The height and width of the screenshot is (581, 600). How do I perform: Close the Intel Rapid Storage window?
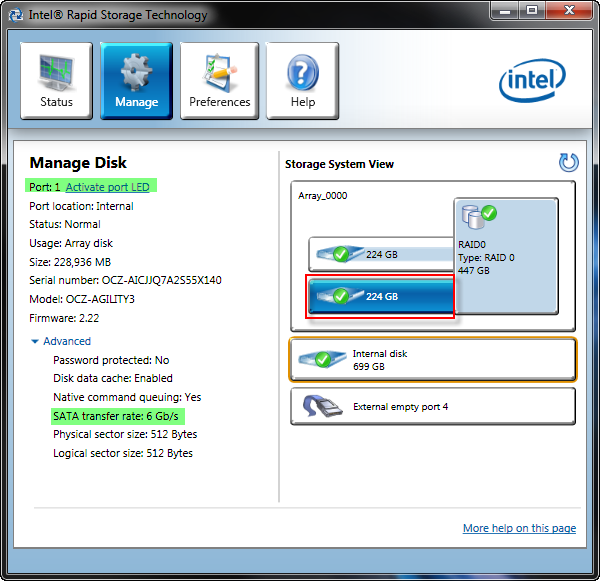click(x=569, y=11)
